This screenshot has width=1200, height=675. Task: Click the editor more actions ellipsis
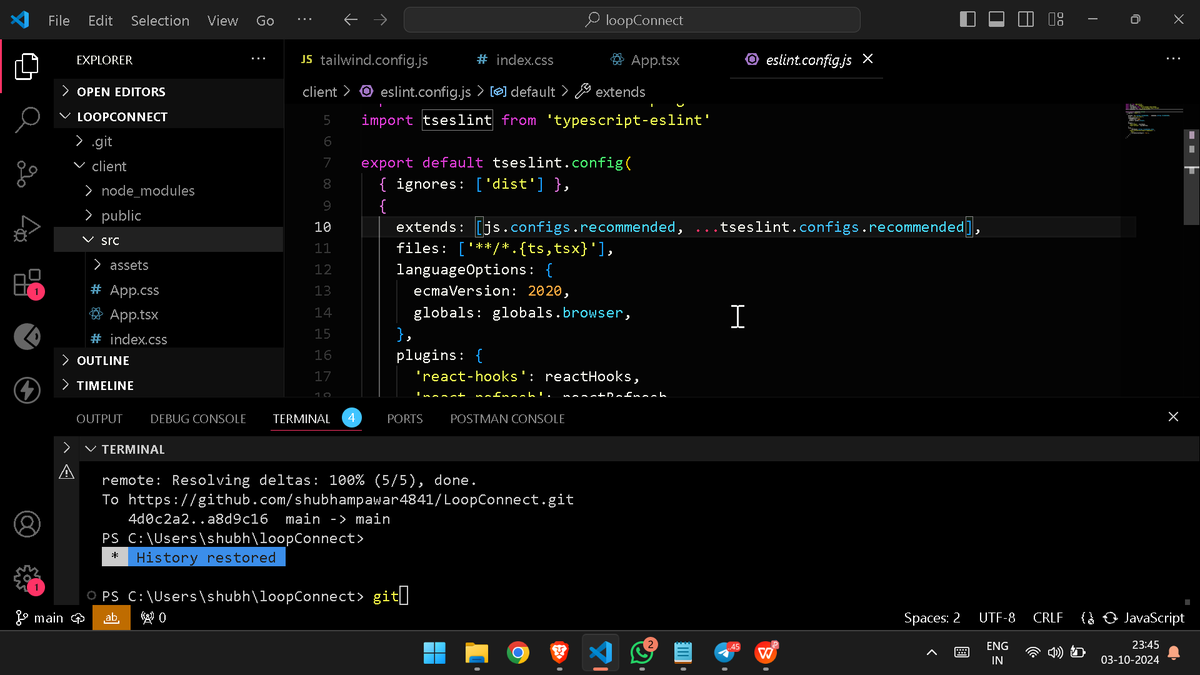coord(1173,60)
